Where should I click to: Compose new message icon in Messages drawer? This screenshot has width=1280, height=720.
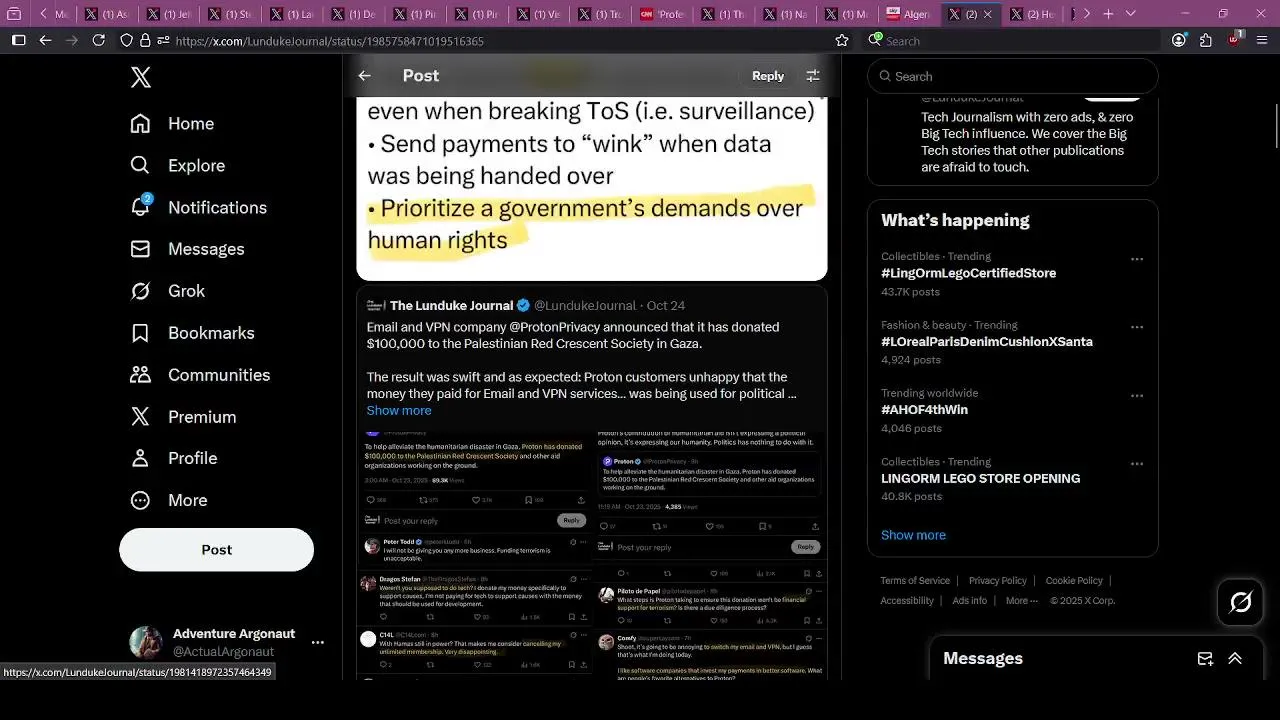(x=1205, y=658)
